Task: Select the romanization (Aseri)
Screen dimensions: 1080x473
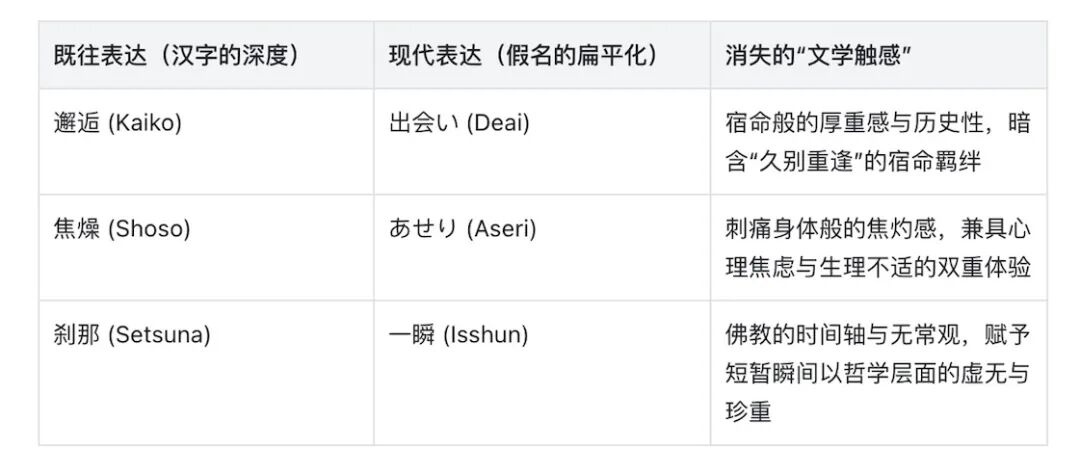Action: [502, 228]
